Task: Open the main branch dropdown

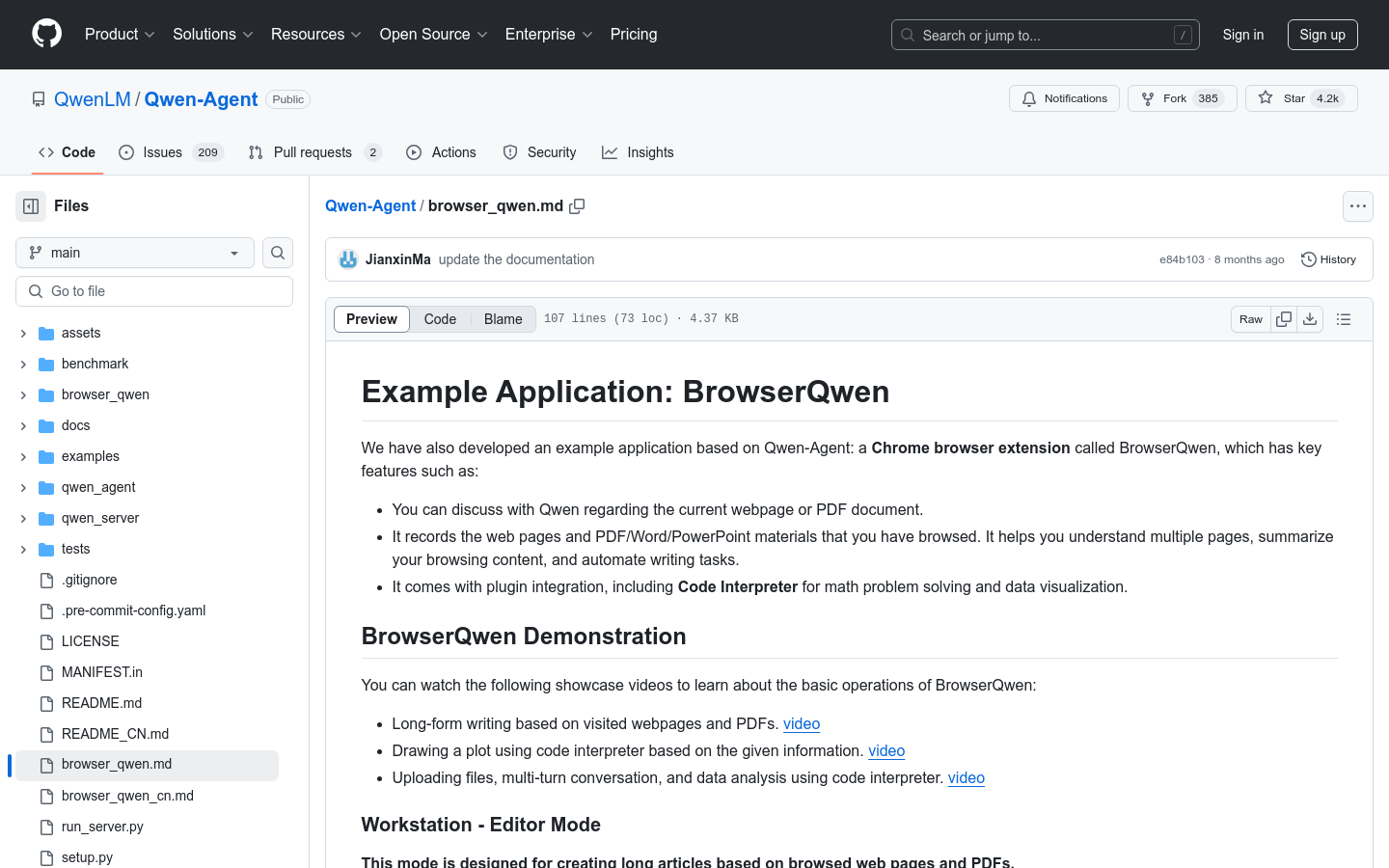Action: point(135,253)
